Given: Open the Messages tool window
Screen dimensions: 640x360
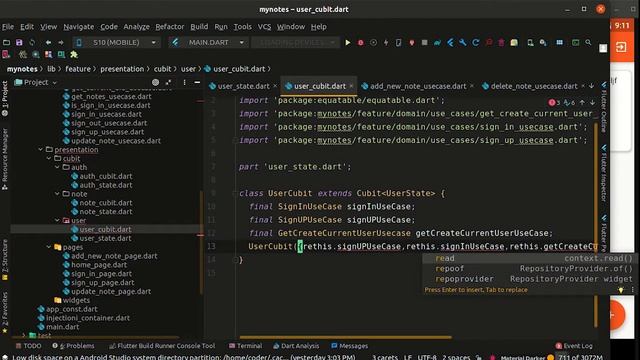Looking at the screenshot, I should click(349, 346).
